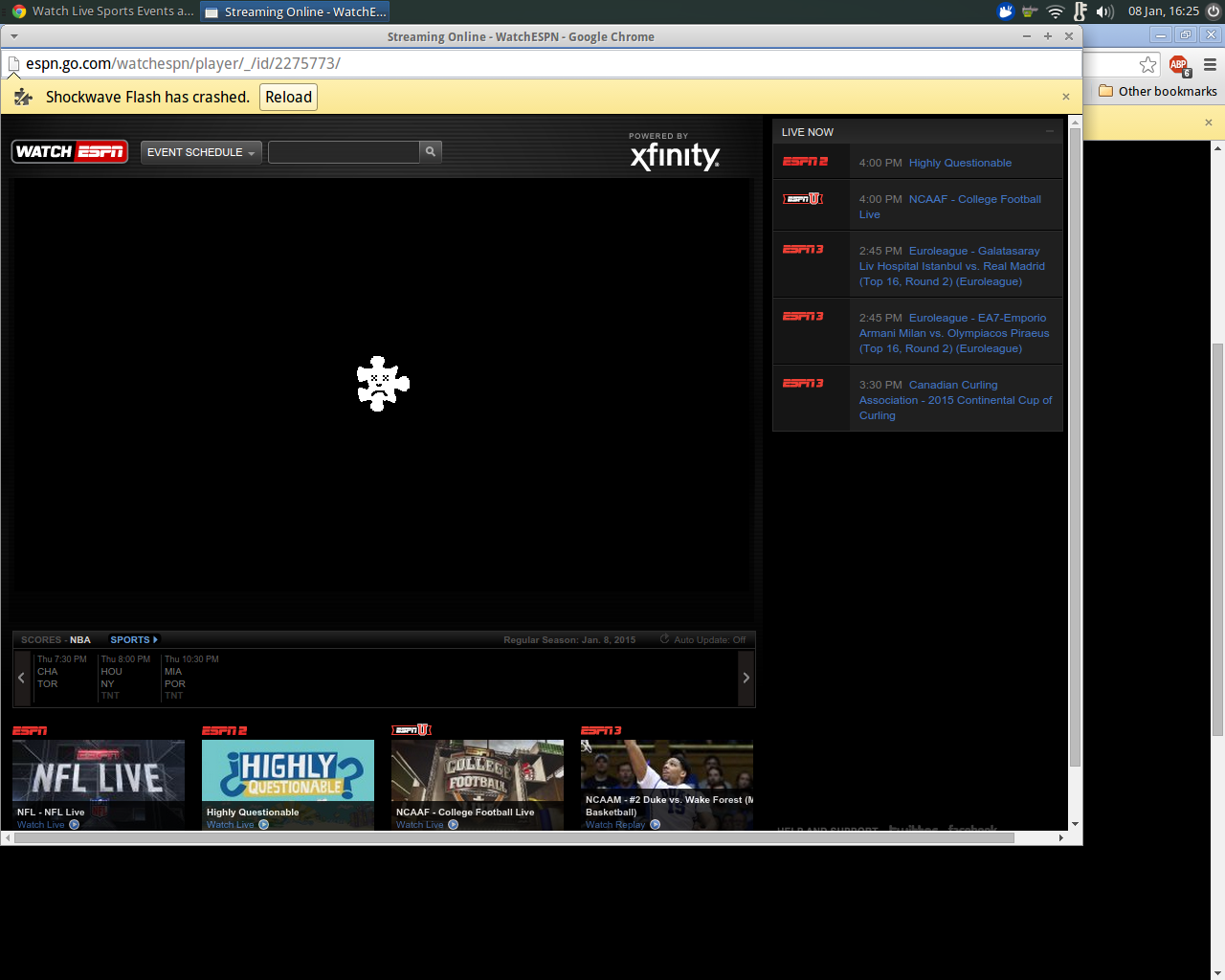The height and width of the screenshot is (980, 1225).
Task: Open Canadian Curling Association Continental Cup link
Action: (x=955, y=400)
